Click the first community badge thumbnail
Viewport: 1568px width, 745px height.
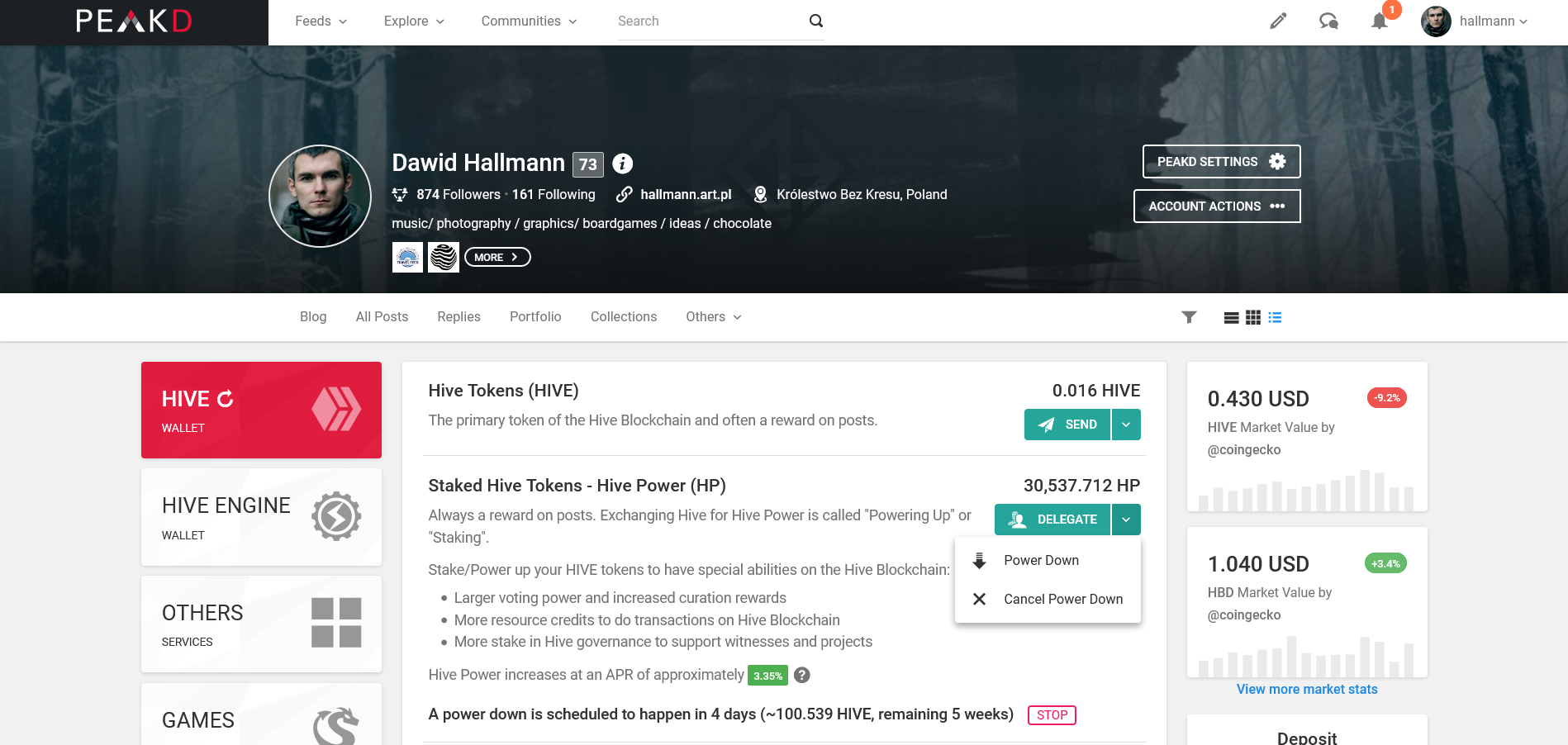407,257
